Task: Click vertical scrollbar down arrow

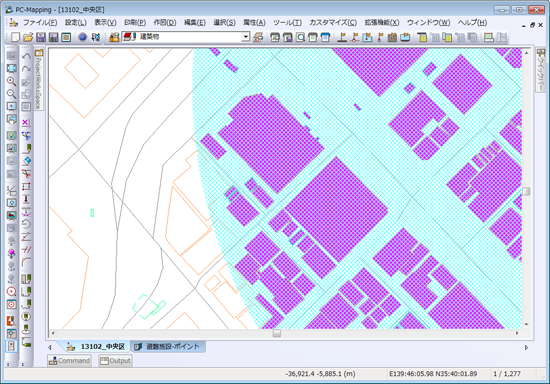Action: point(526,324)
